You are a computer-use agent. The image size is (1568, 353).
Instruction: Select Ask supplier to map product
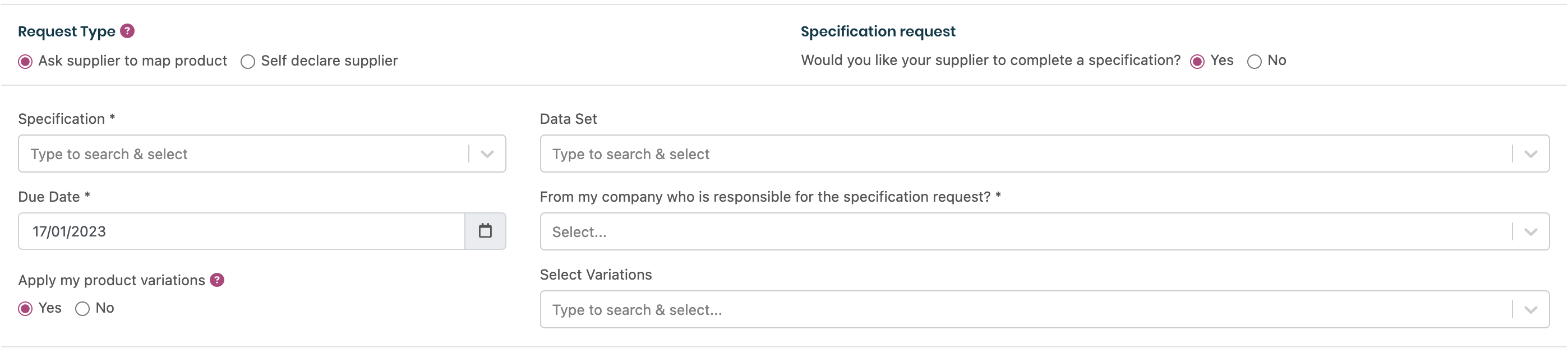(25, 62)
